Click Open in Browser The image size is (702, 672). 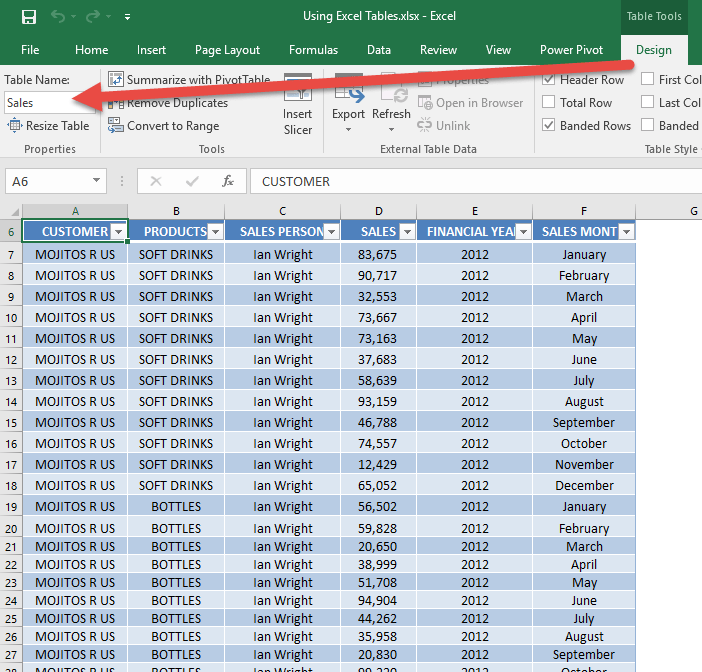(470, 103)
